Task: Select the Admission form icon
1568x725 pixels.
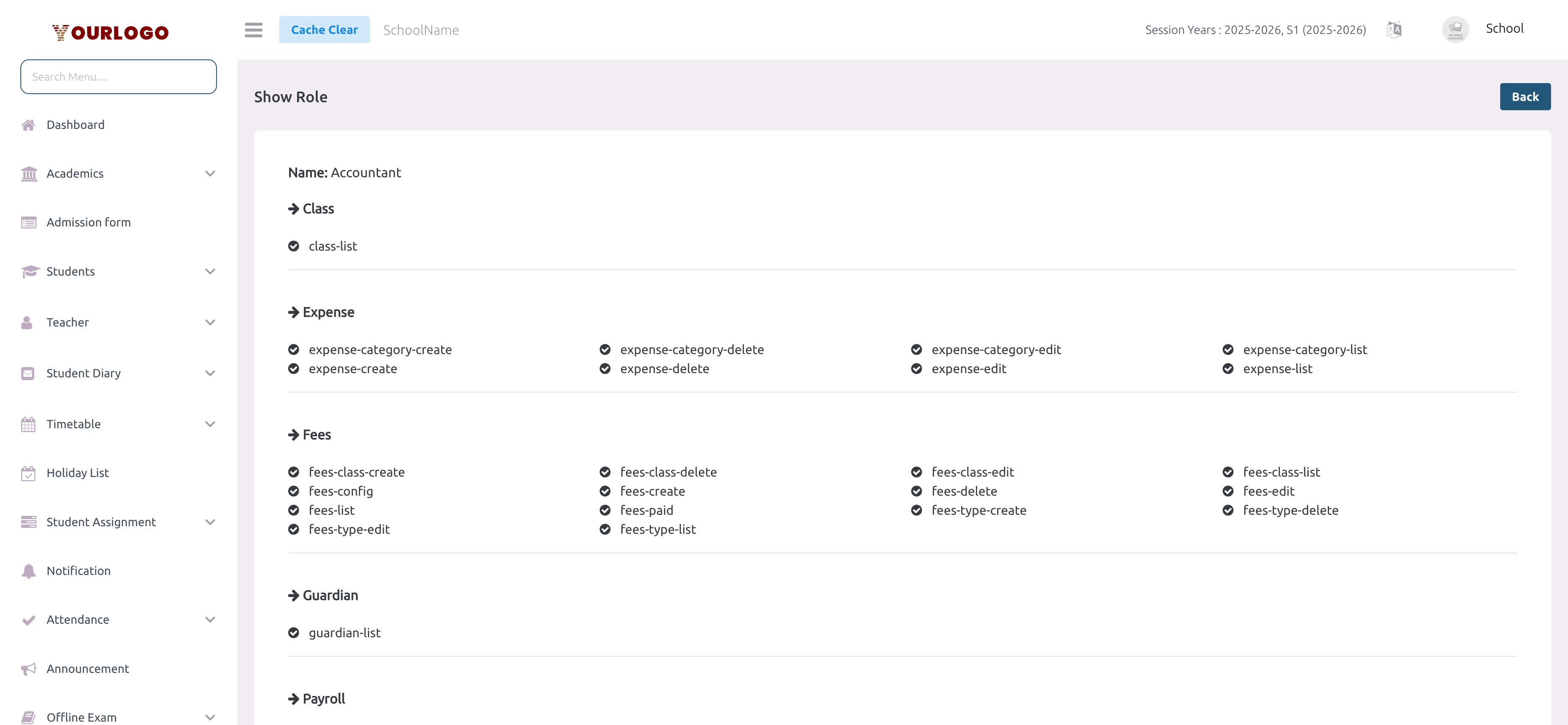Action: pyautogui.click(x=29, y=222)
